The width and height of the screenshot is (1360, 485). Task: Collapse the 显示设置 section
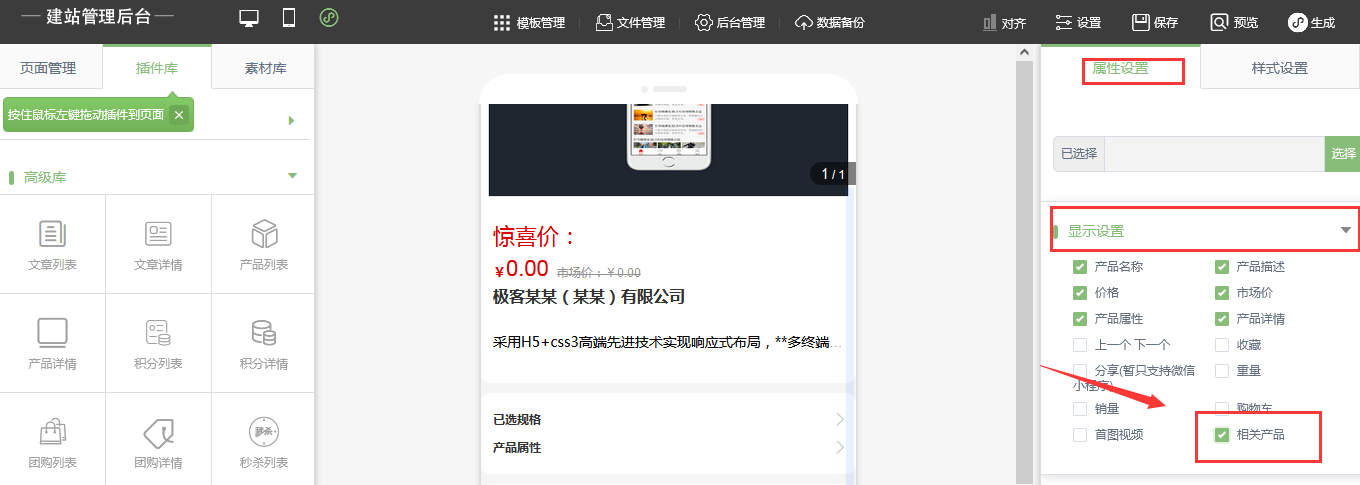coord(1345,231)
